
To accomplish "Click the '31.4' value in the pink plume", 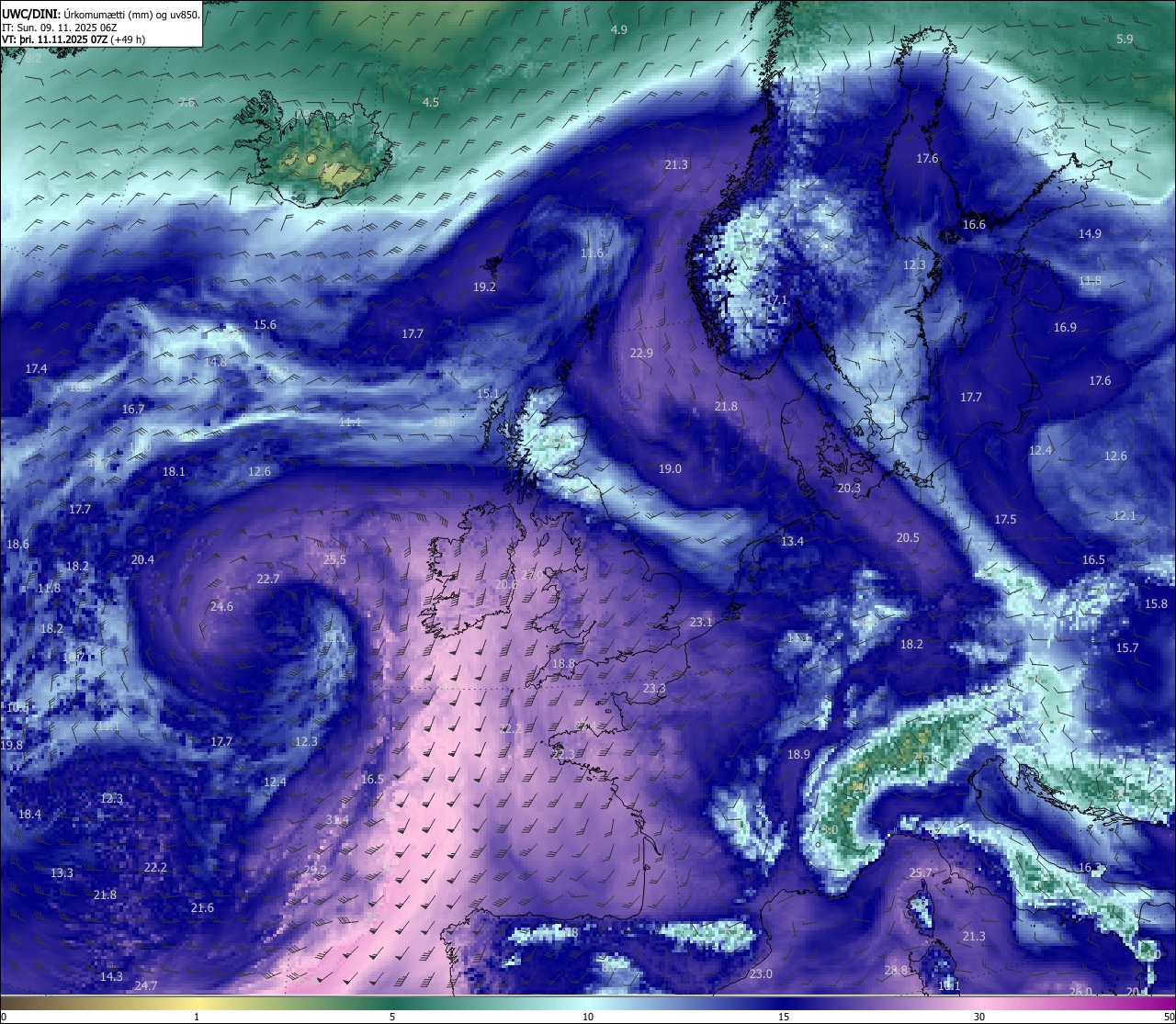I will (x=337, y=819).
